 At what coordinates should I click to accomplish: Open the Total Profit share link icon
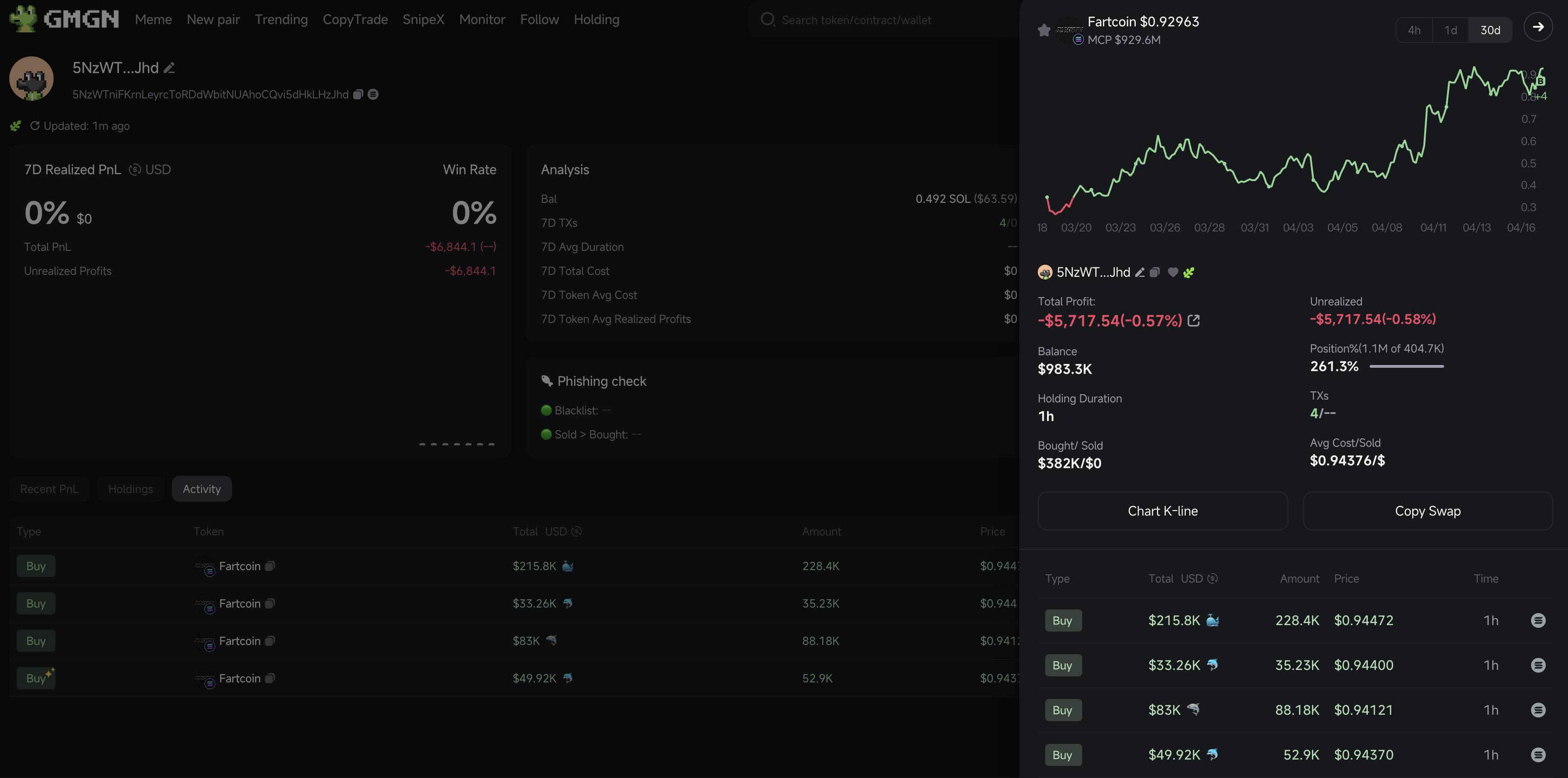coord(1194,321)
